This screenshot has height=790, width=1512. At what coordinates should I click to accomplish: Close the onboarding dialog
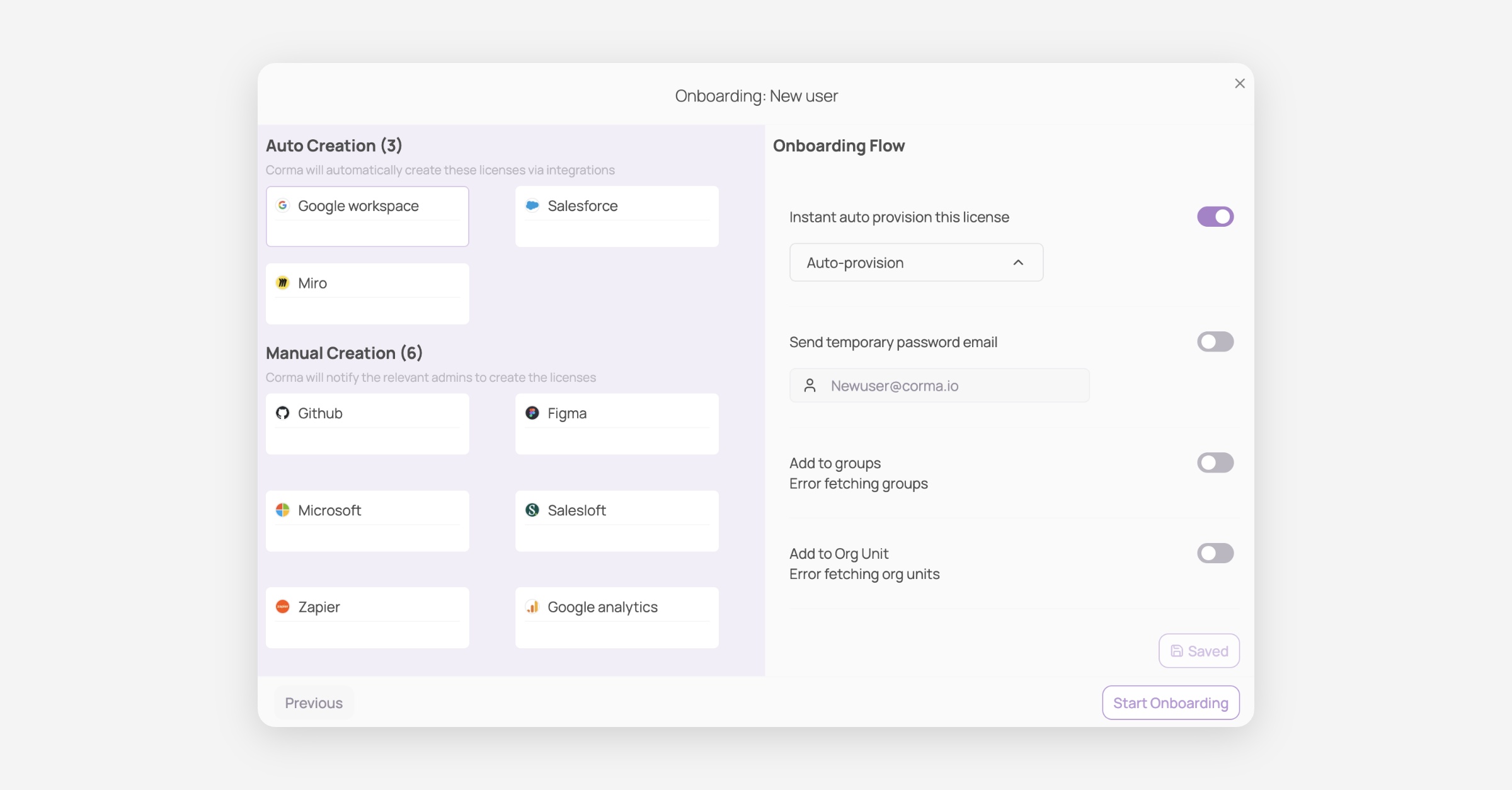tap(1239, 84)
